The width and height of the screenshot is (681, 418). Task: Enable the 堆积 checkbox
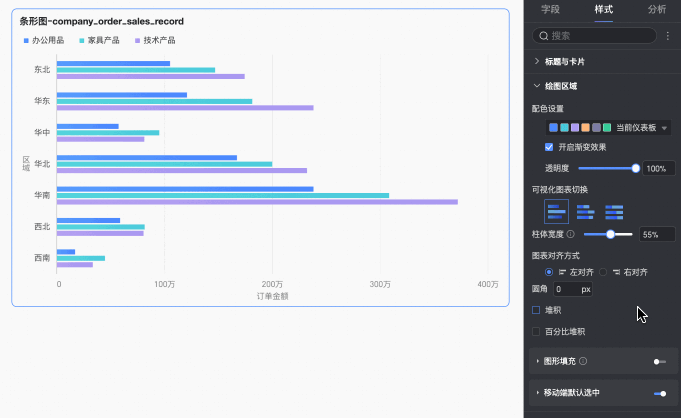pos(536,310)
